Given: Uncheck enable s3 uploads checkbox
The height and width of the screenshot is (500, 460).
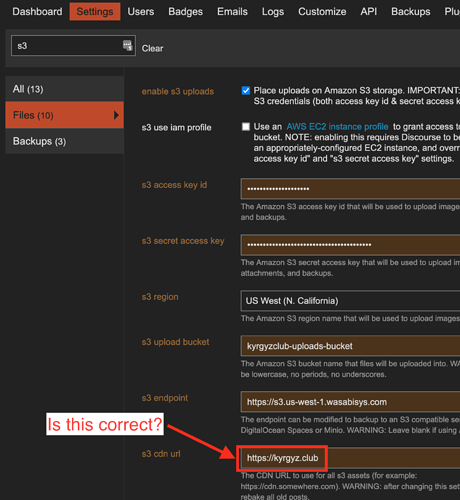Looking at the screenshot, I should pos(246,91).
